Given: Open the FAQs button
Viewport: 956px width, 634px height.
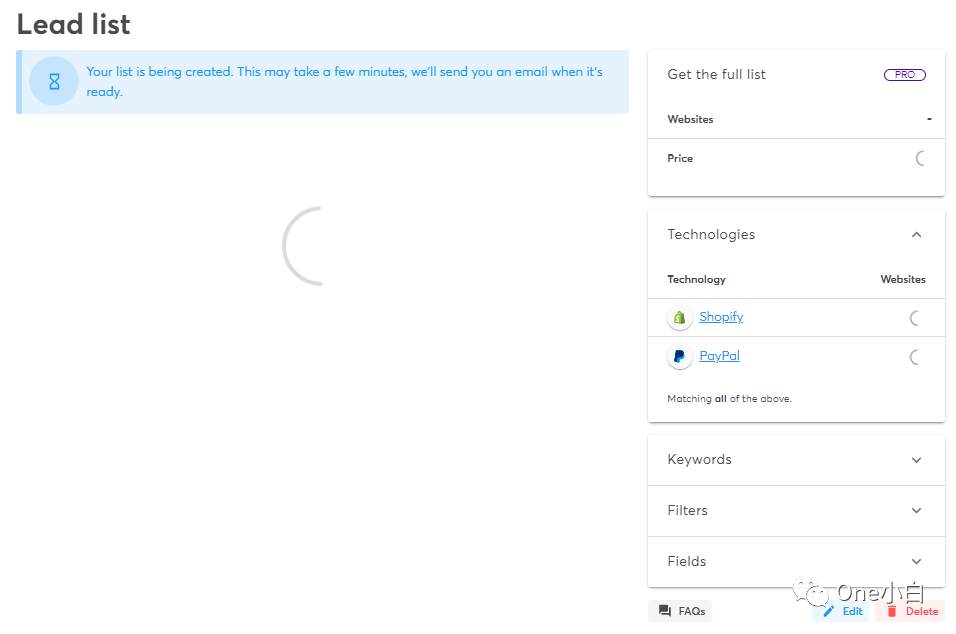Looking at the screenshot, I should tap(681, 611).
